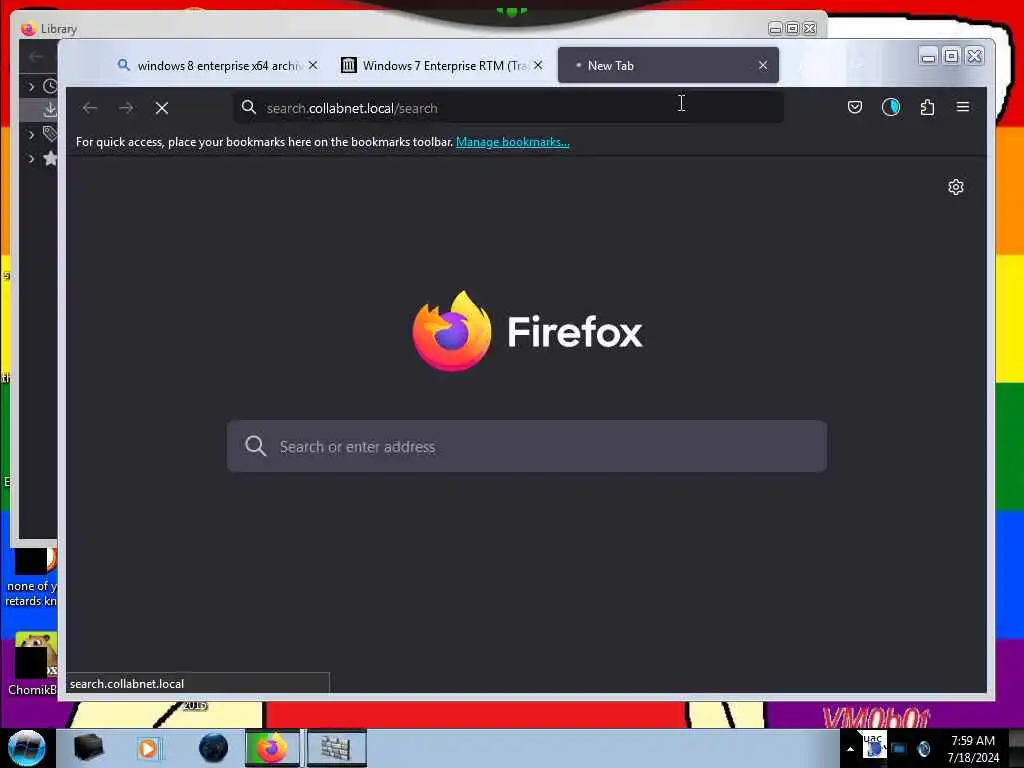Image resolution: width=1024 pixels, height=768 pixels.
Task: Open the Save to Pocket button
Action: 855,107
